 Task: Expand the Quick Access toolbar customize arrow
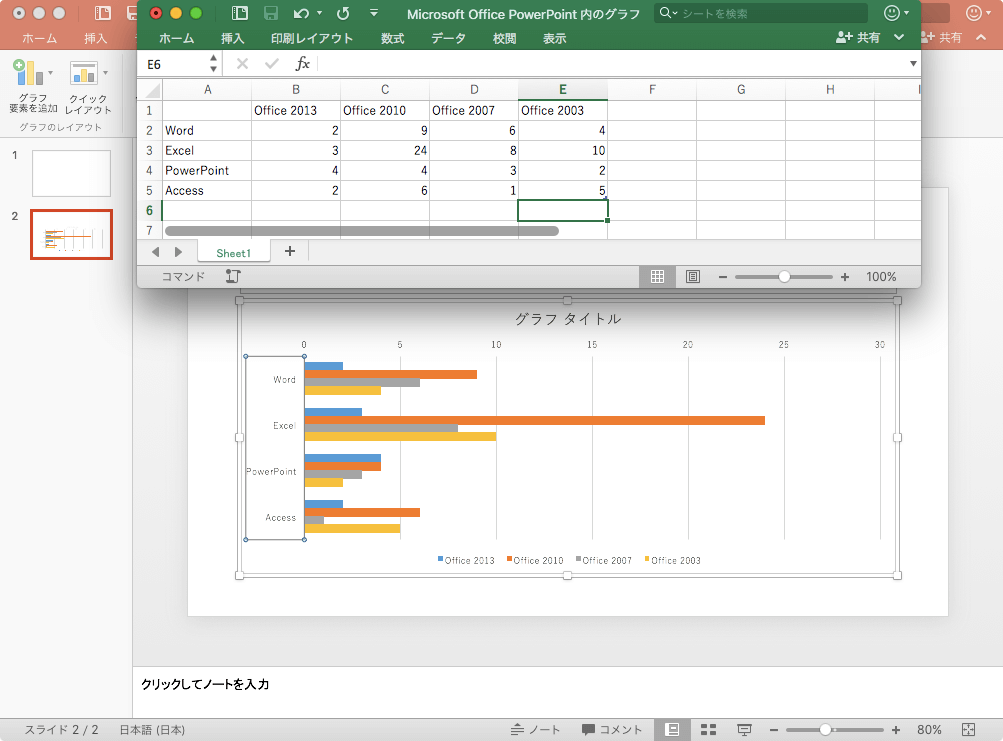point(374,13)
